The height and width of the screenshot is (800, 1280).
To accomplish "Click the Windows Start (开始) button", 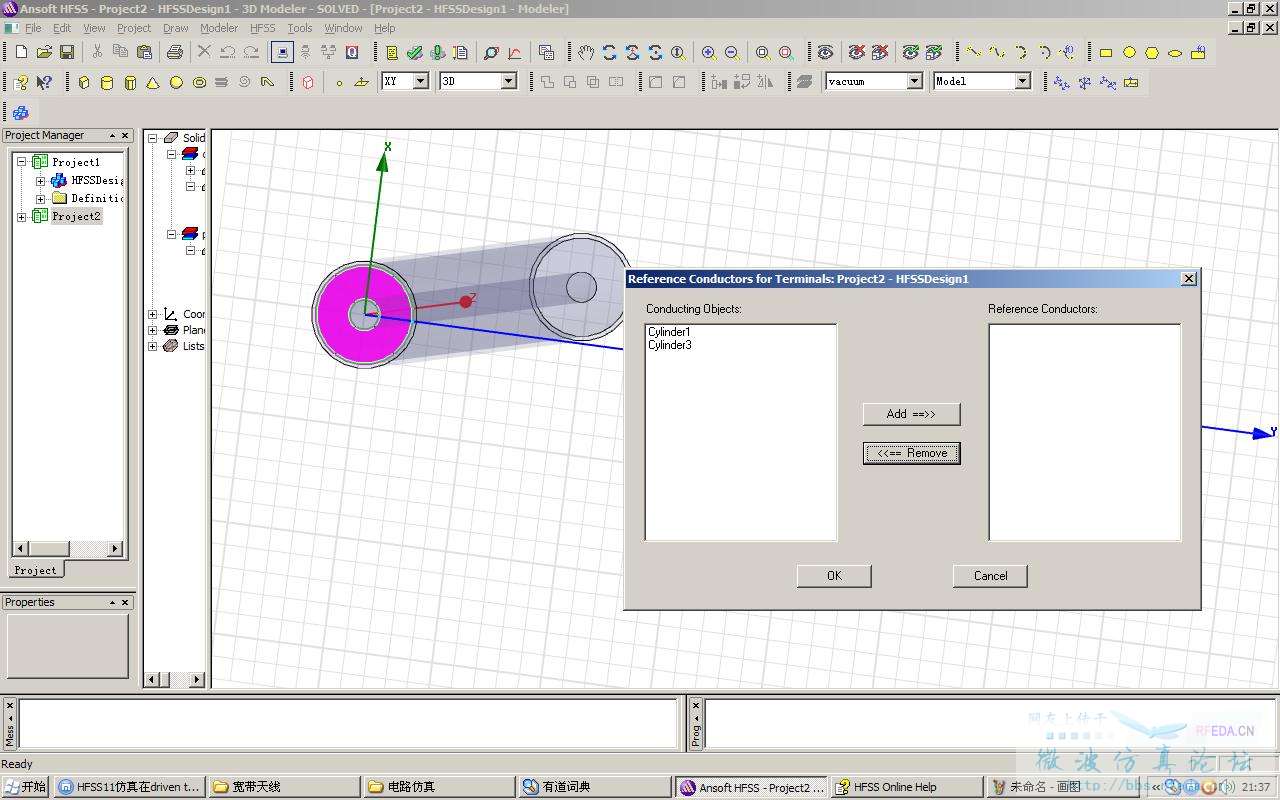I will click(26, 787).
